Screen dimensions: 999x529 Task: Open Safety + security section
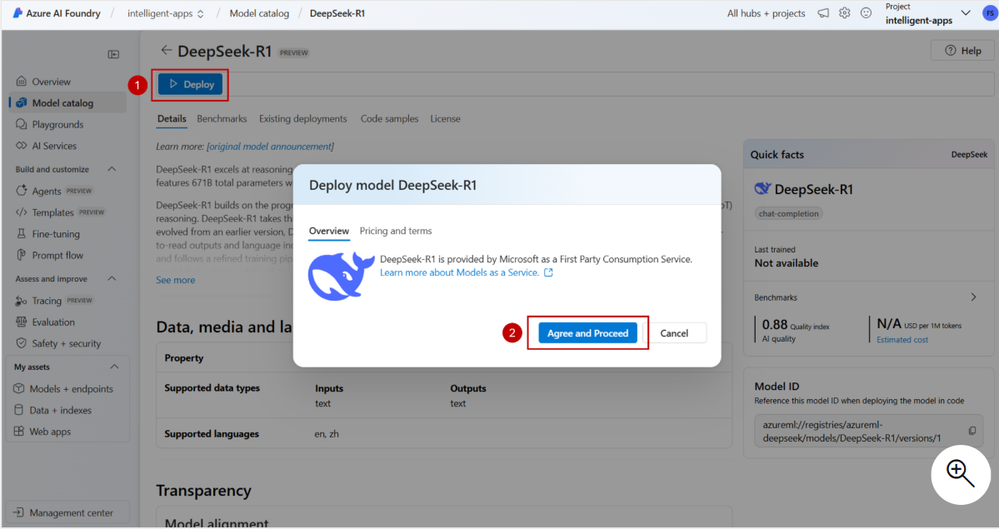(66, 343)
